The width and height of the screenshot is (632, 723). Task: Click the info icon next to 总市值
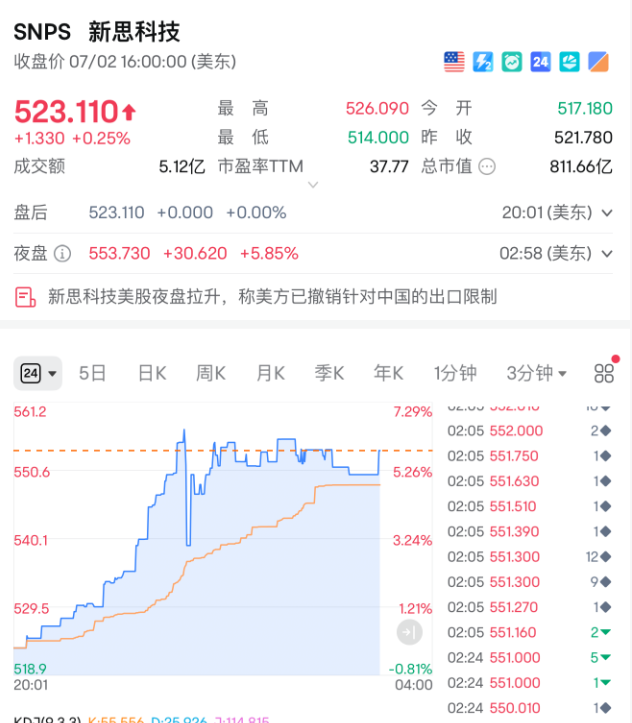point(487,167)
